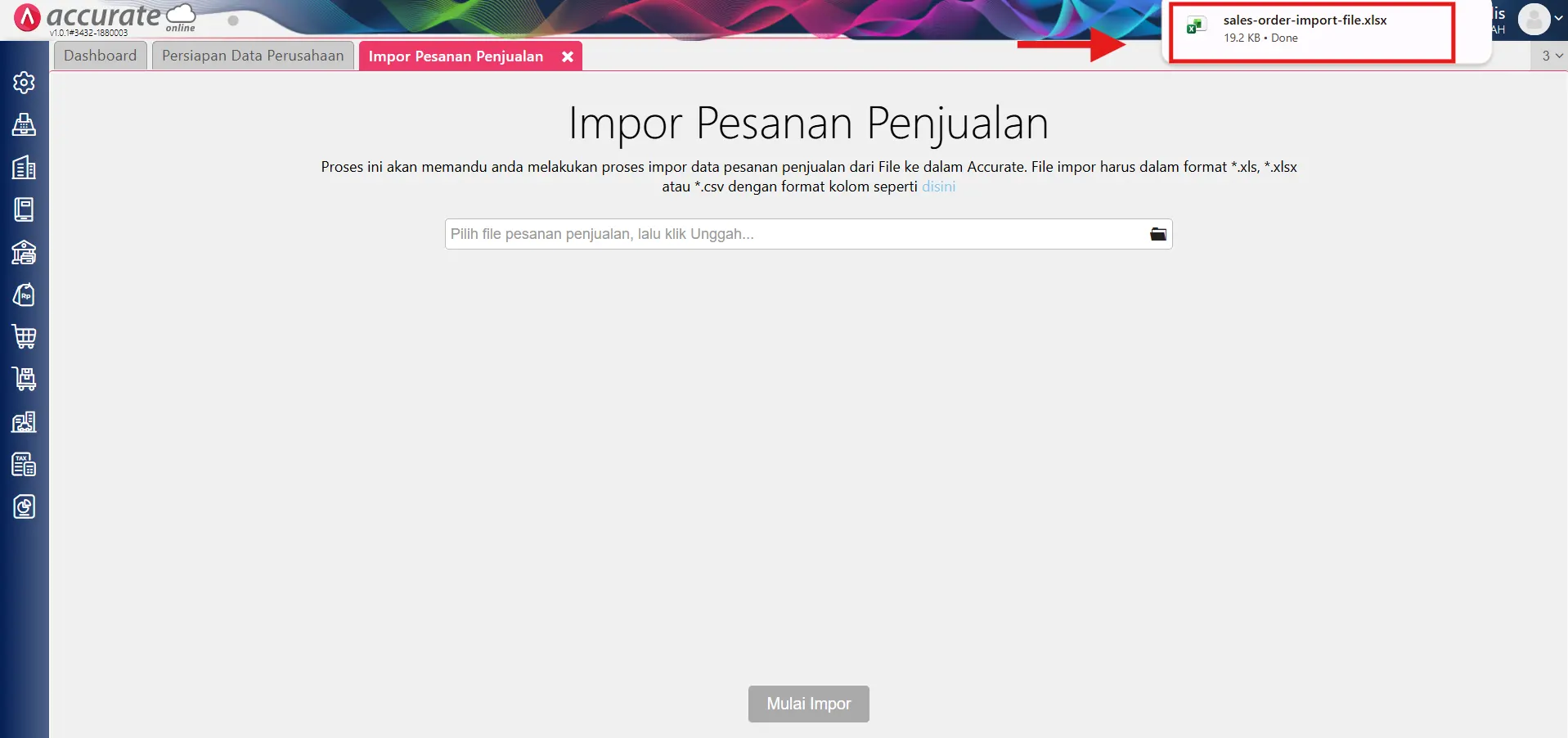This screenshot has width=1568, height=738.
Task: Select the cash register icon in sidebar
Action: pyautogui.click(x=25, y=124)
